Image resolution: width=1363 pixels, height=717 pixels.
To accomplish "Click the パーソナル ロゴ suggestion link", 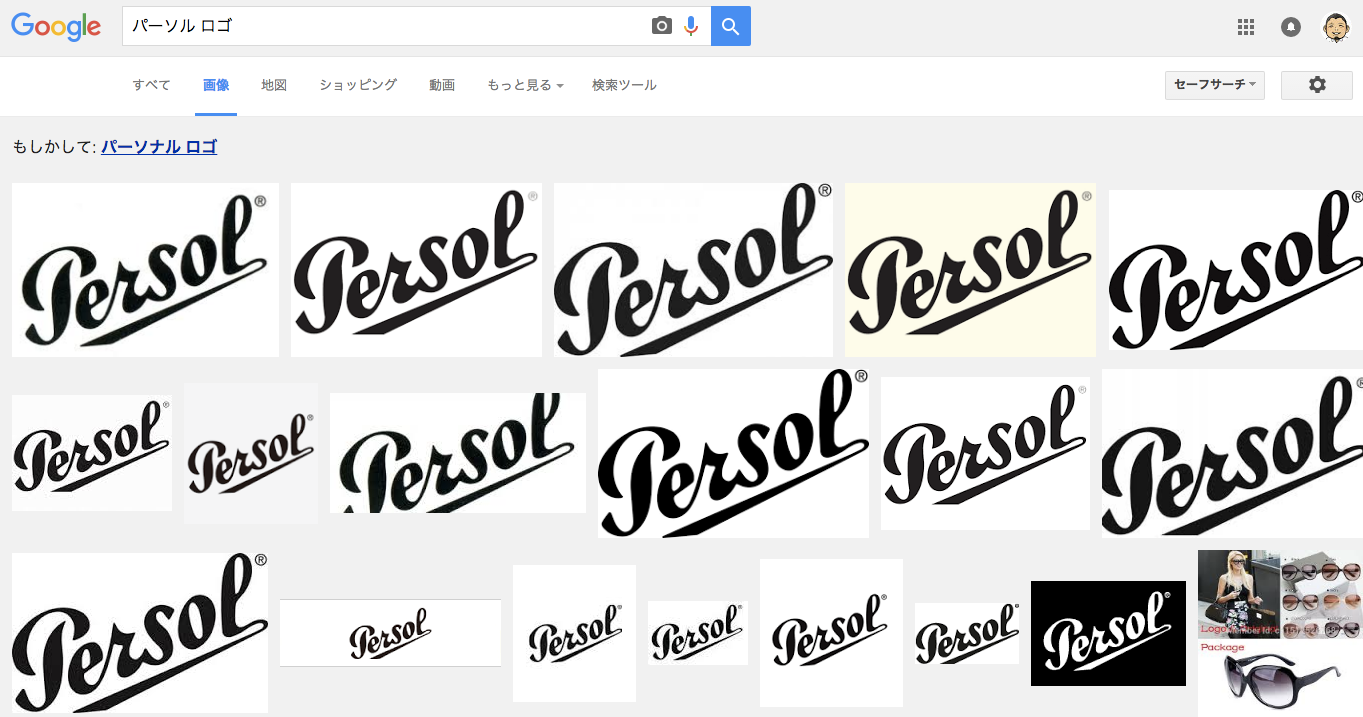I will tap(159, 147).
